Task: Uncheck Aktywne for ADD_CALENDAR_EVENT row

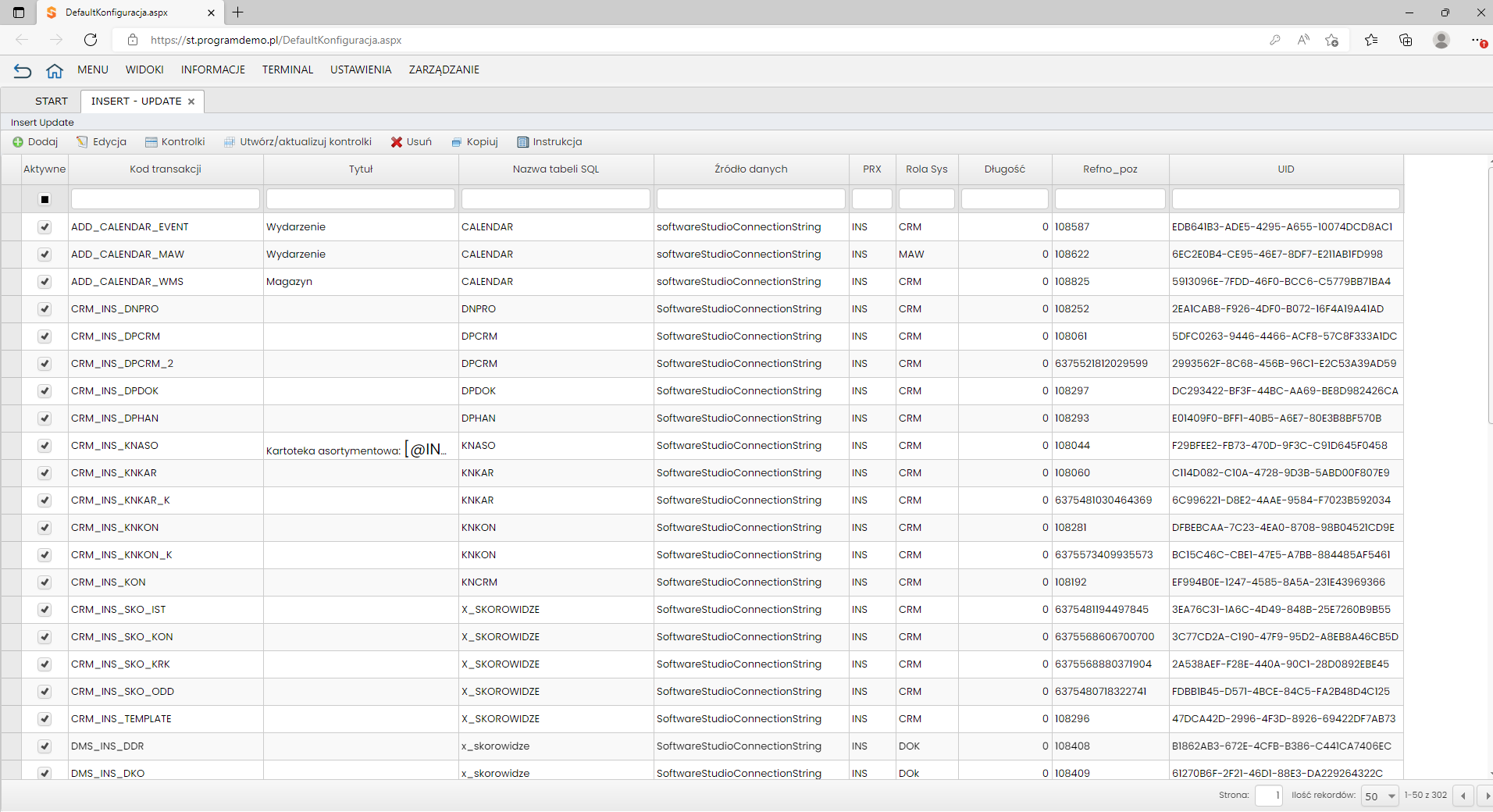Action: click(45, 227)
